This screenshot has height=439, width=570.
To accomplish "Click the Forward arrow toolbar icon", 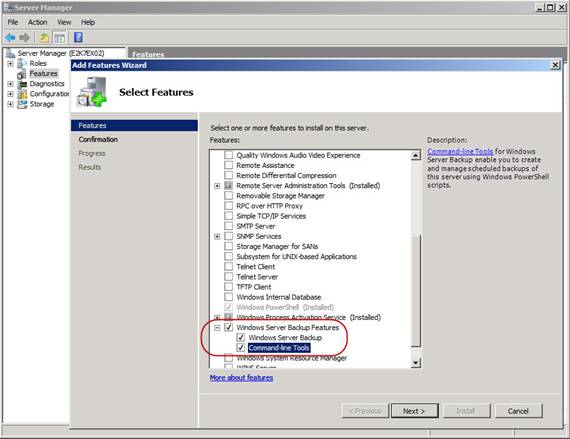I will point(25,37).
